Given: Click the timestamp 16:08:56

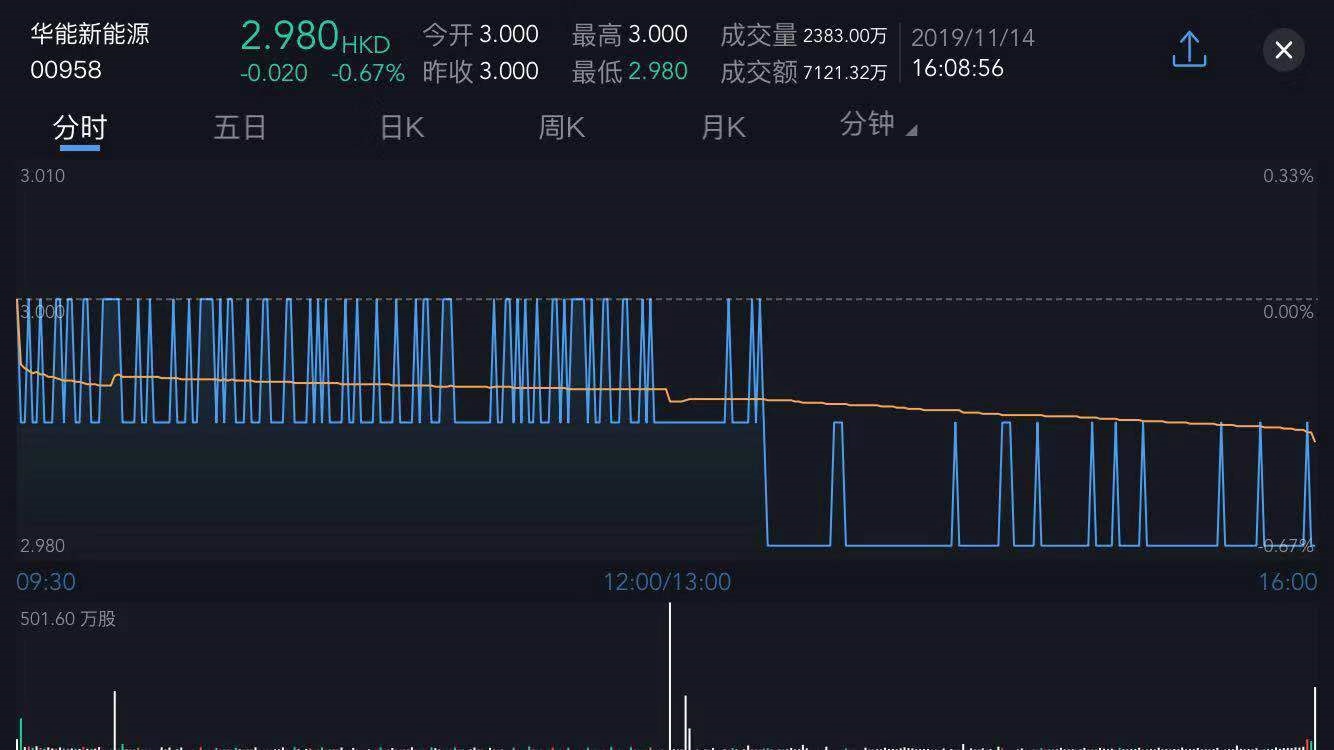Looking at the screenshot, I should pos(958,68).
